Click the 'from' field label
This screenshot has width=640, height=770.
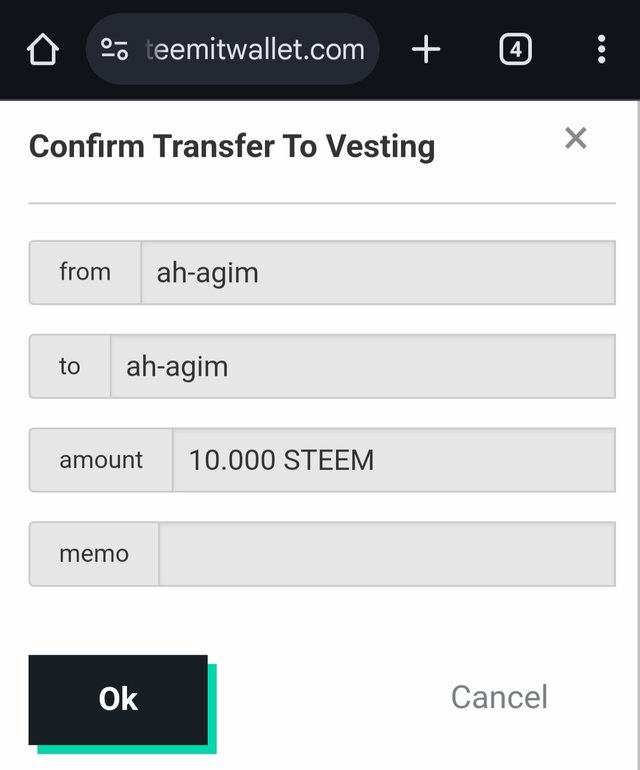(85, 273)
